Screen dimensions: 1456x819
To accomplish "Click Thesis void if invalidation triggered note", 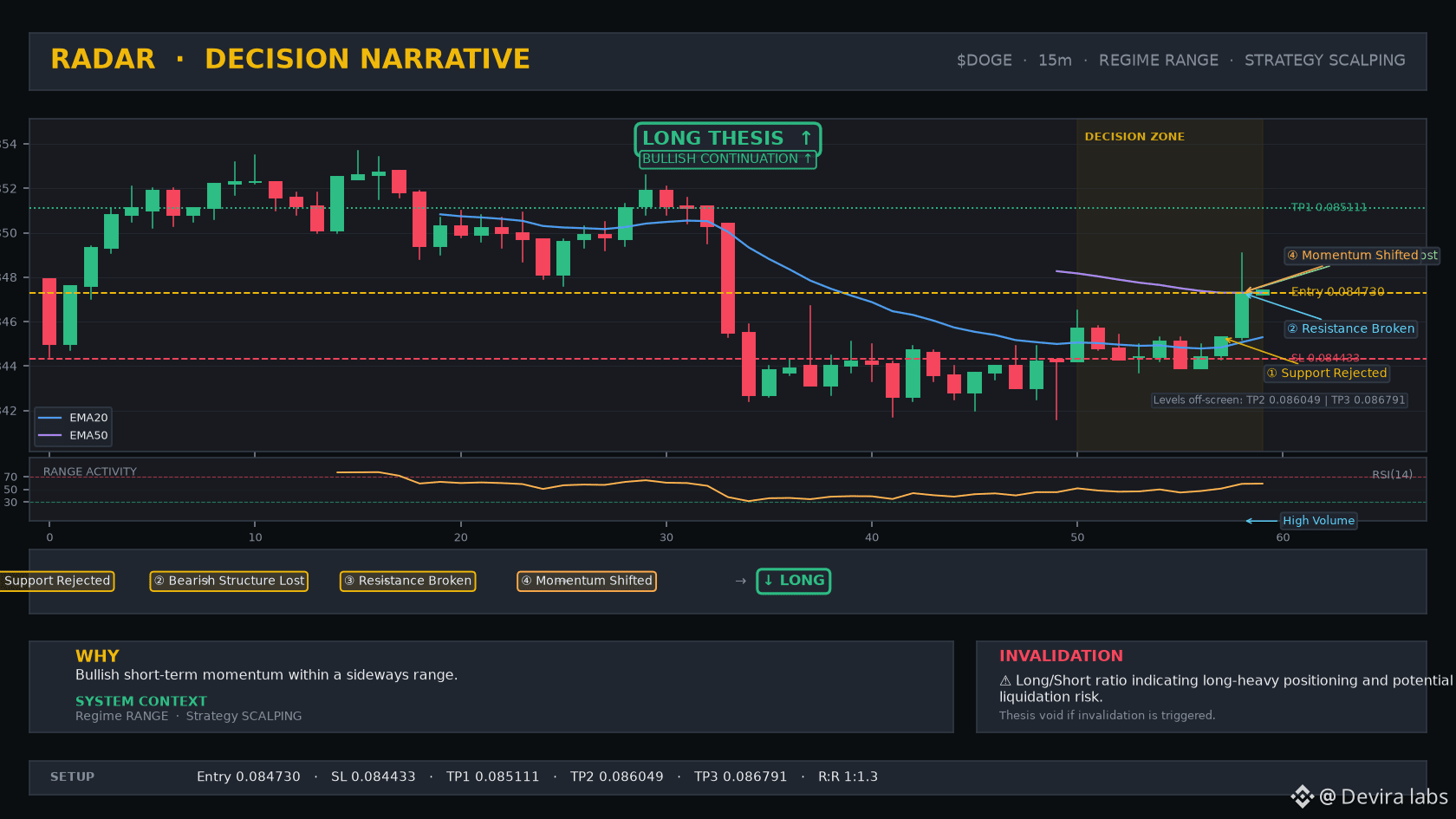I will [1107, 715].
